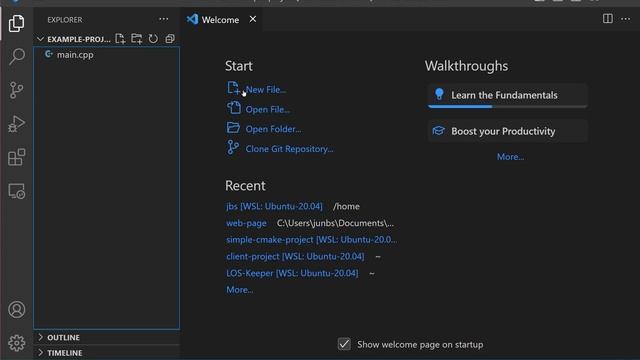Click the Start heading text
This screenshot has width=640, height=360.
[x=239, y=66]
